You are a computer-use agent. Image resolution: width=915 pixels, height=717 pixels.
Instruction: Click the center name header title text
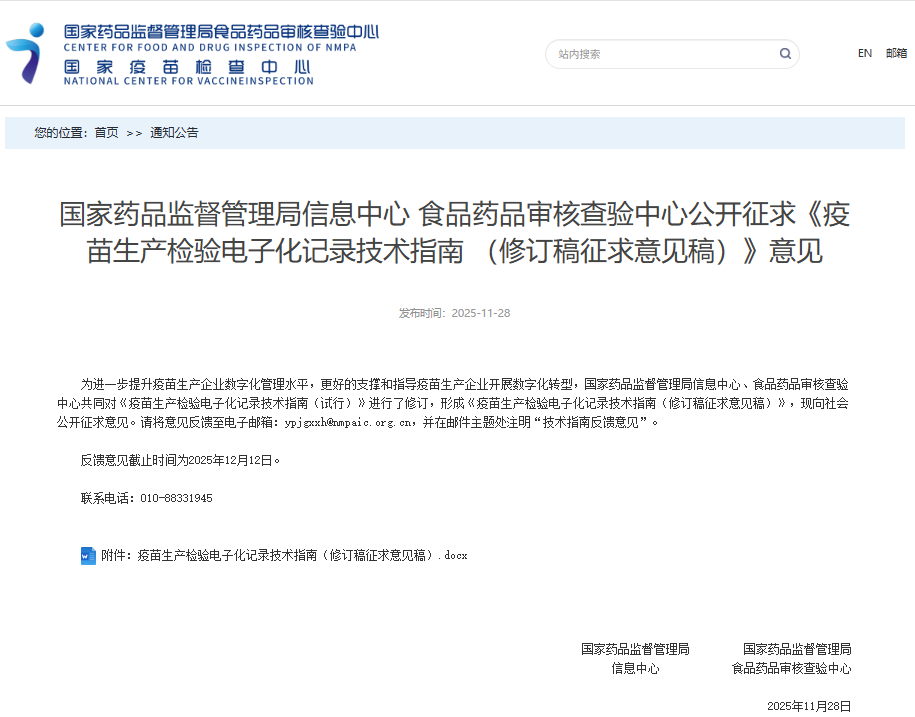221,32
